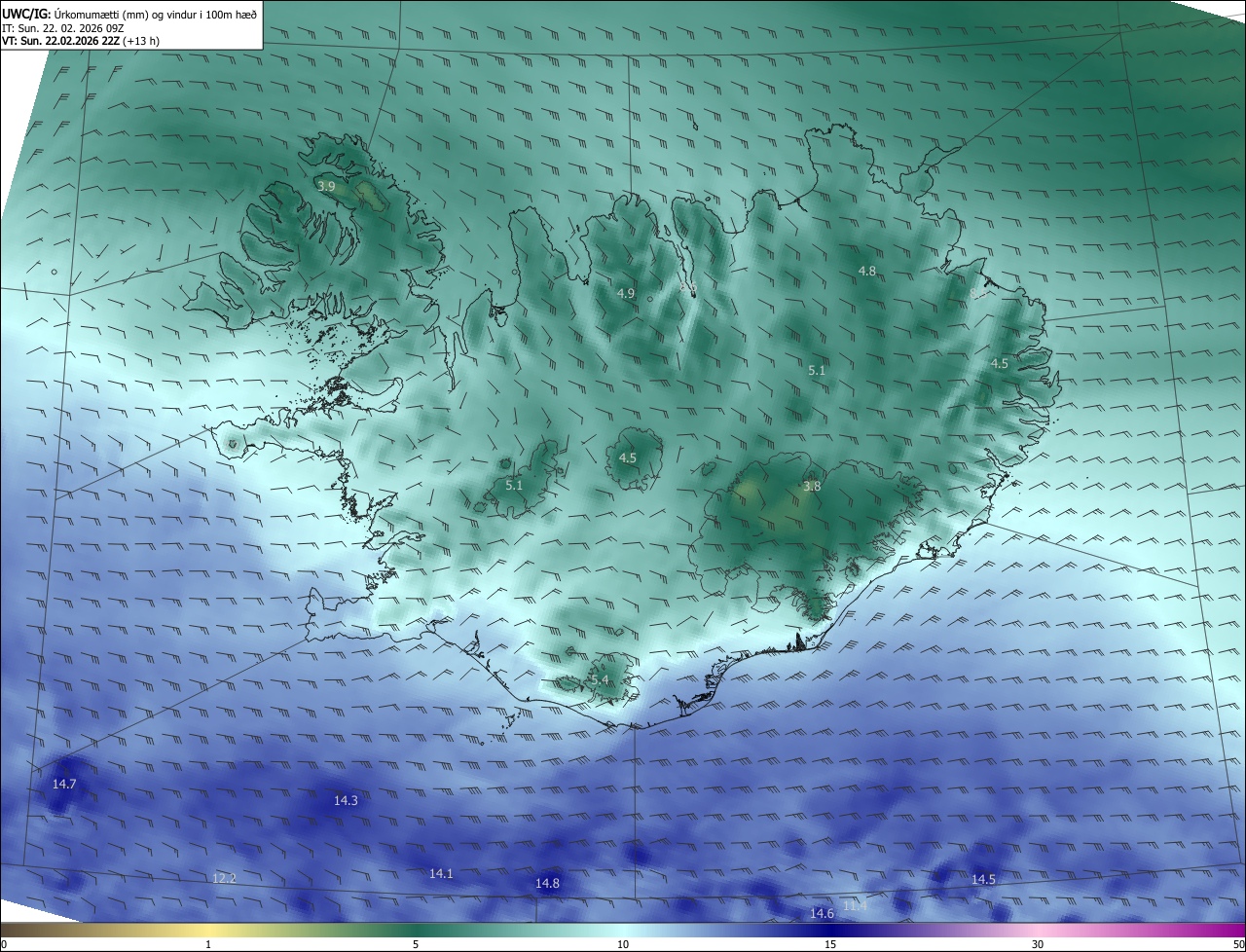Click the 4.8 precipitation value label
Viewport: 1246px width, 952px height.
[x=867, y=271]
